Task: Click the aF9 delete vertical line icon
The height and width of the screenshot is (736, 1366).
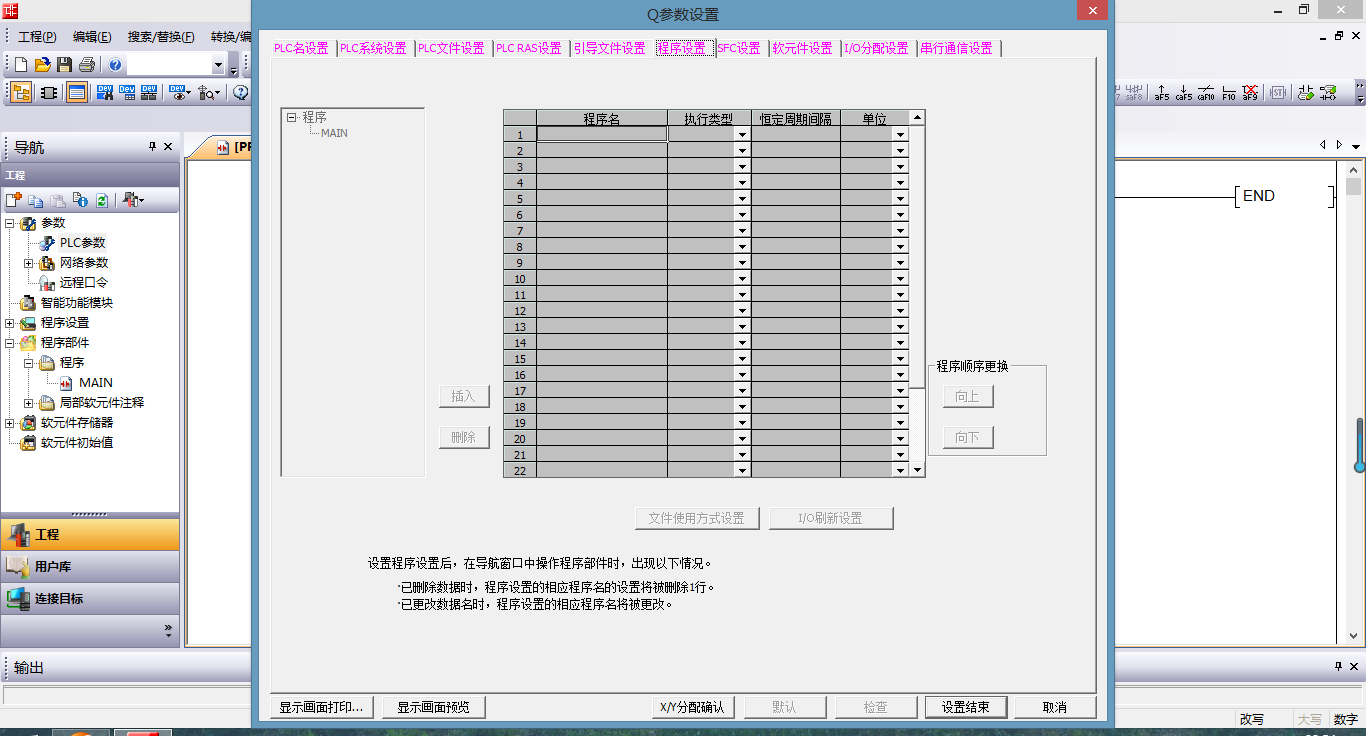Action: (x=1250, y=93)
